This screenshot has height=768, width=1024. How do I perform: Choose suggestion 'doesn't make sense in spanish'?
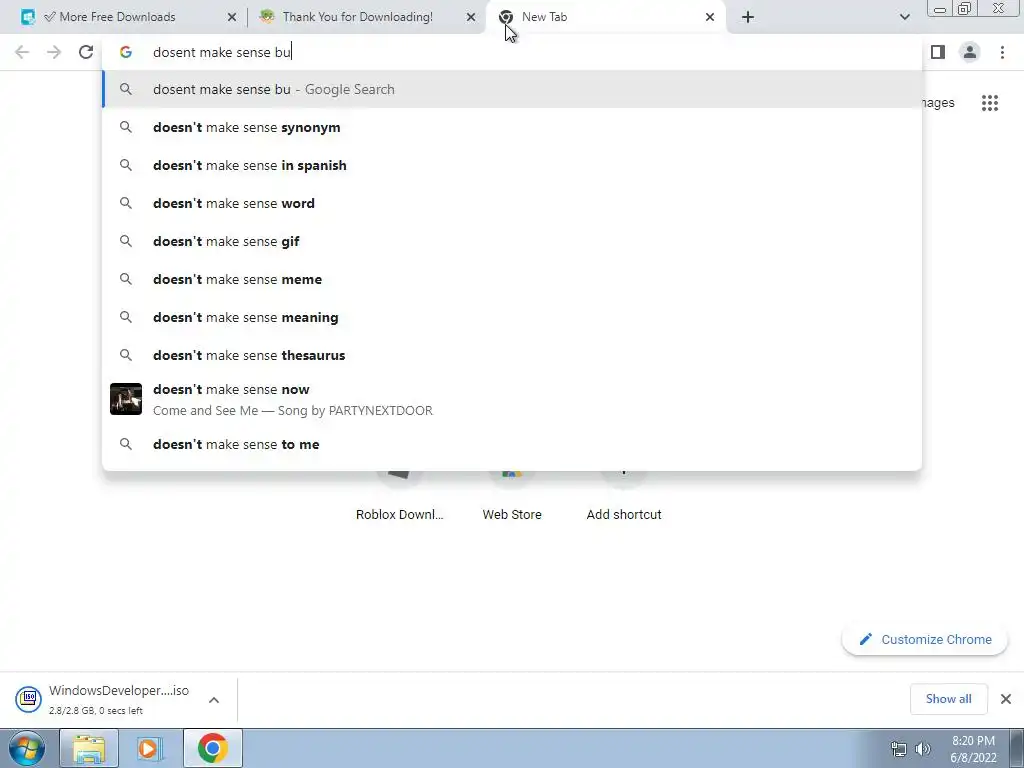click(x=512, y=165)
